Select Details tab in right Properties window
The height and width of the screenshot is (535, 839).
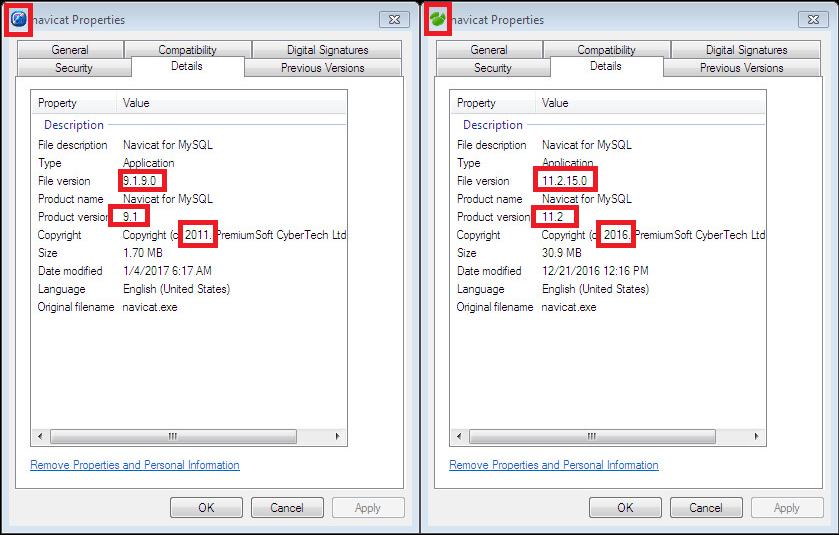[606, 66]
